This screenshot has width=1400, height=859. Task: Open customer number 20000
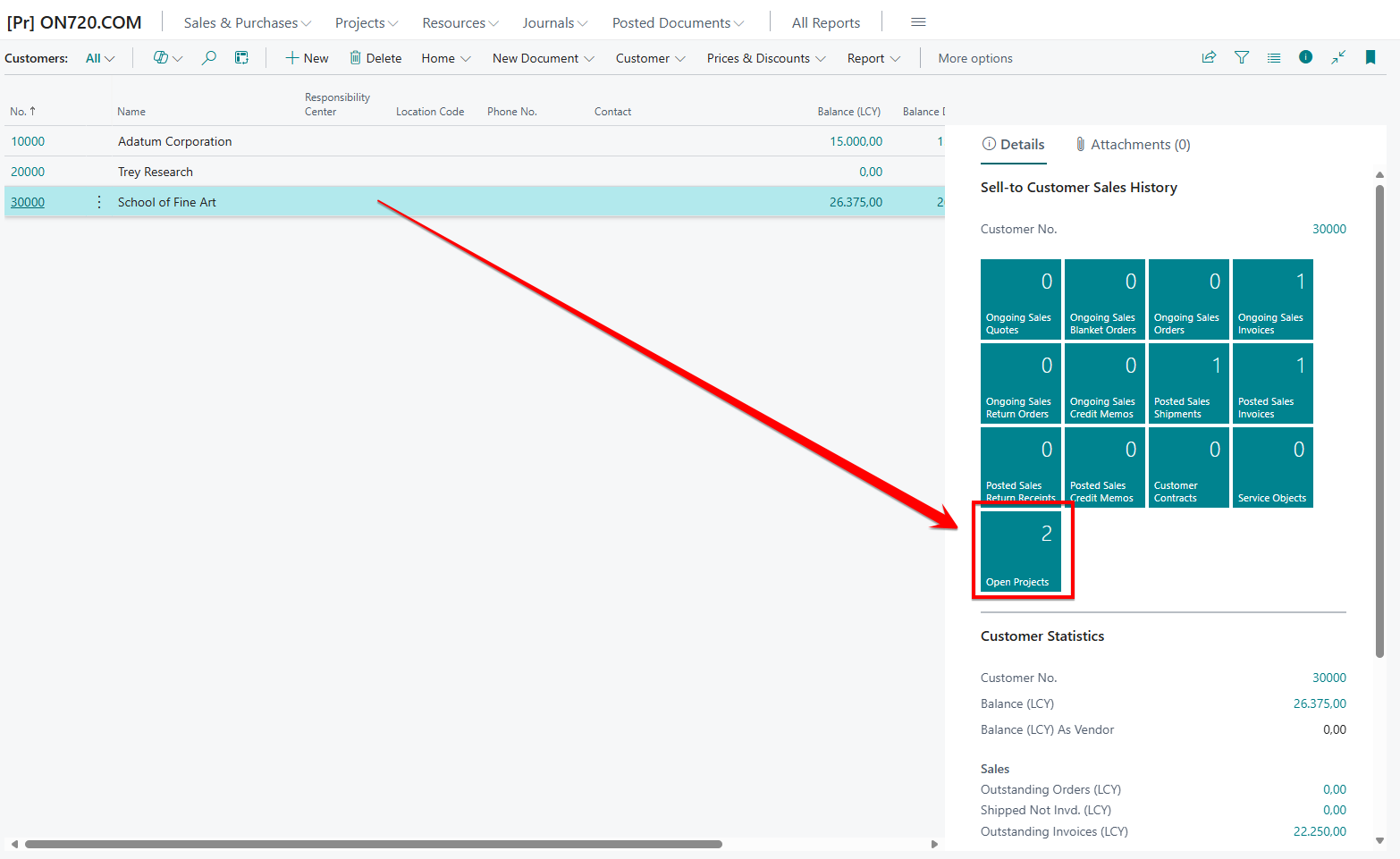pos(28,172)
